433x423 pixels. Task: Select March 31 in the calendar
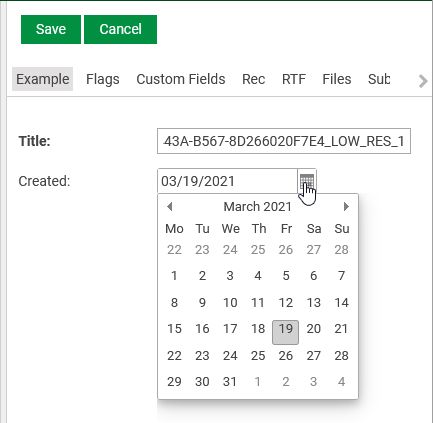230,382
